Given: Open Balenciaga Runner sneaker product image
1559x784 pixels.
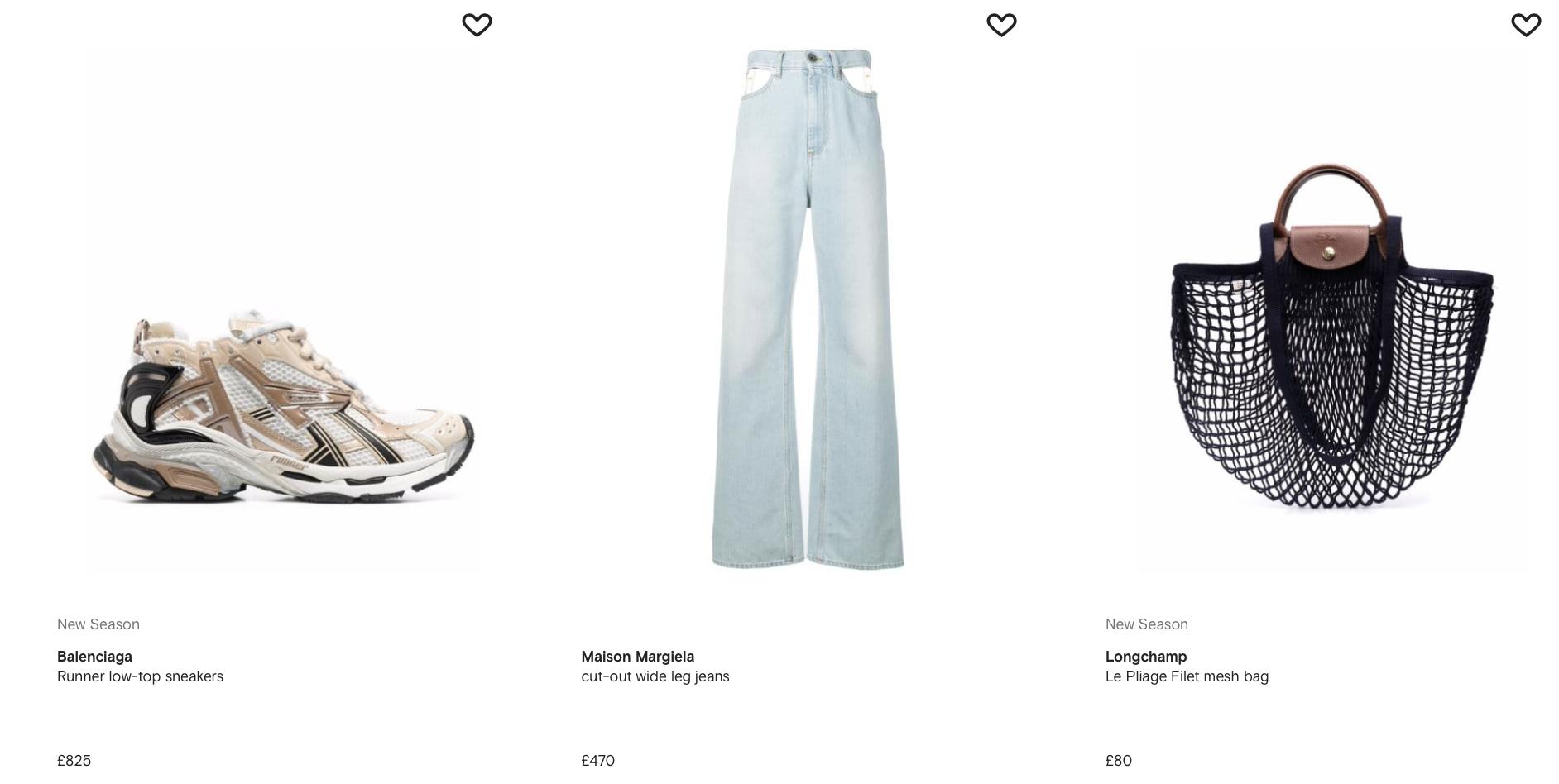Looking at the screenshot, I should pos(283,310).
